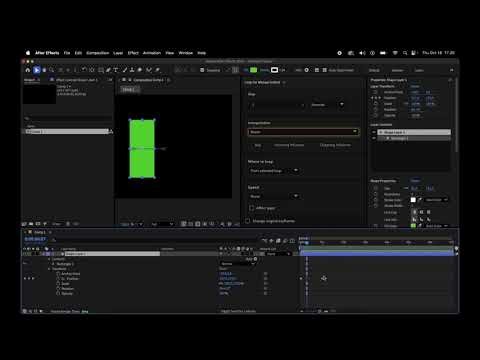Viewport: 480px width, 360px height.
Task: Select the Rectangle shape tool
Action: 101,70
